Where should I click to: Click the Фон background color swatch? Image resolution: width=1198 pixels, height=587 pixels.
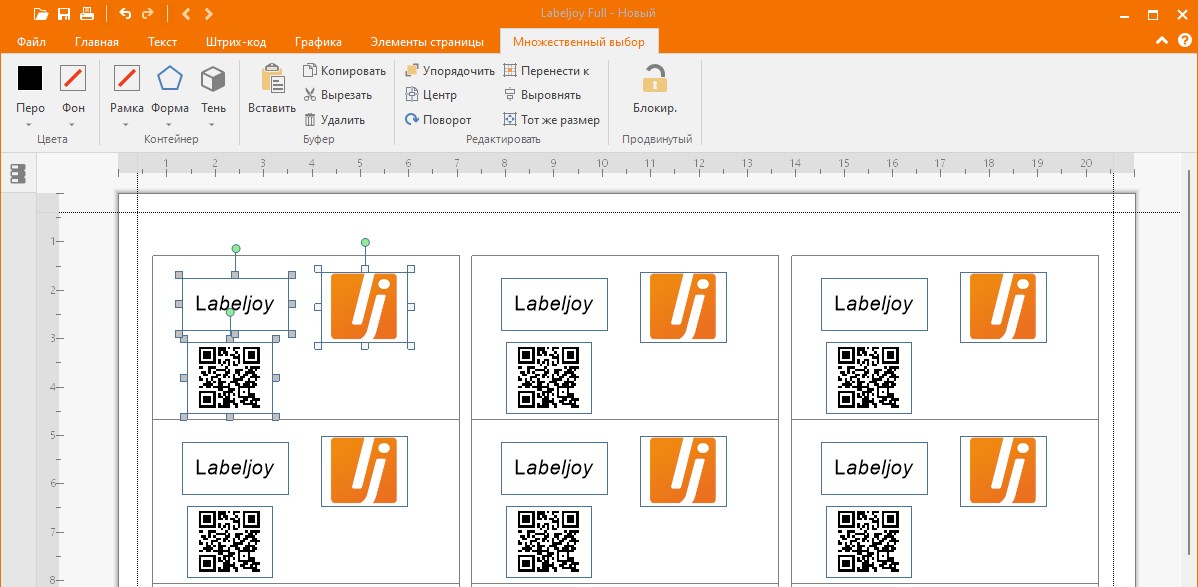(73, 78)
